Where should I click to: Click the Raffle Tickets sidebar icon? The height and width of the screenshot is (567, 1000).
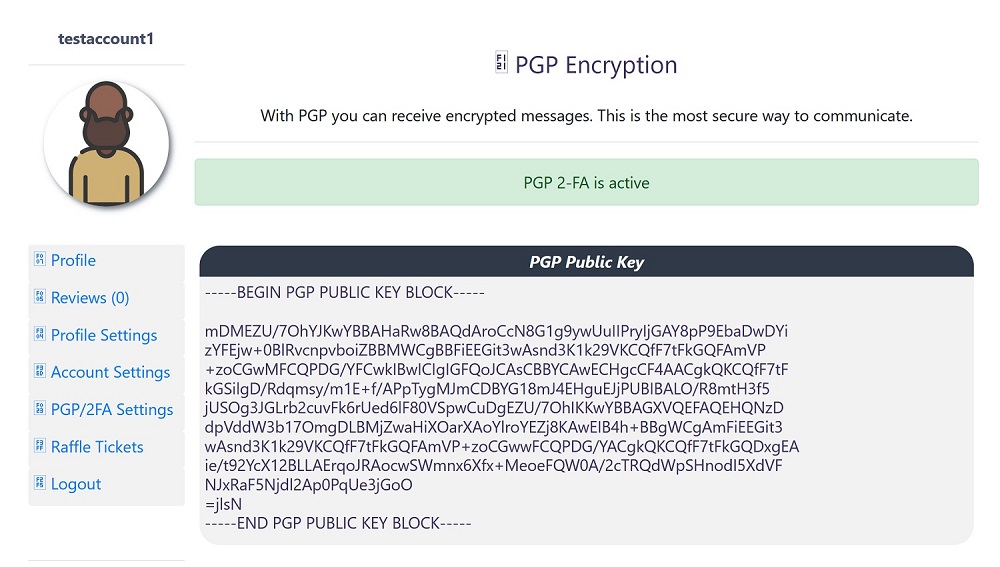pyautogui.click(x=40, y=446)
